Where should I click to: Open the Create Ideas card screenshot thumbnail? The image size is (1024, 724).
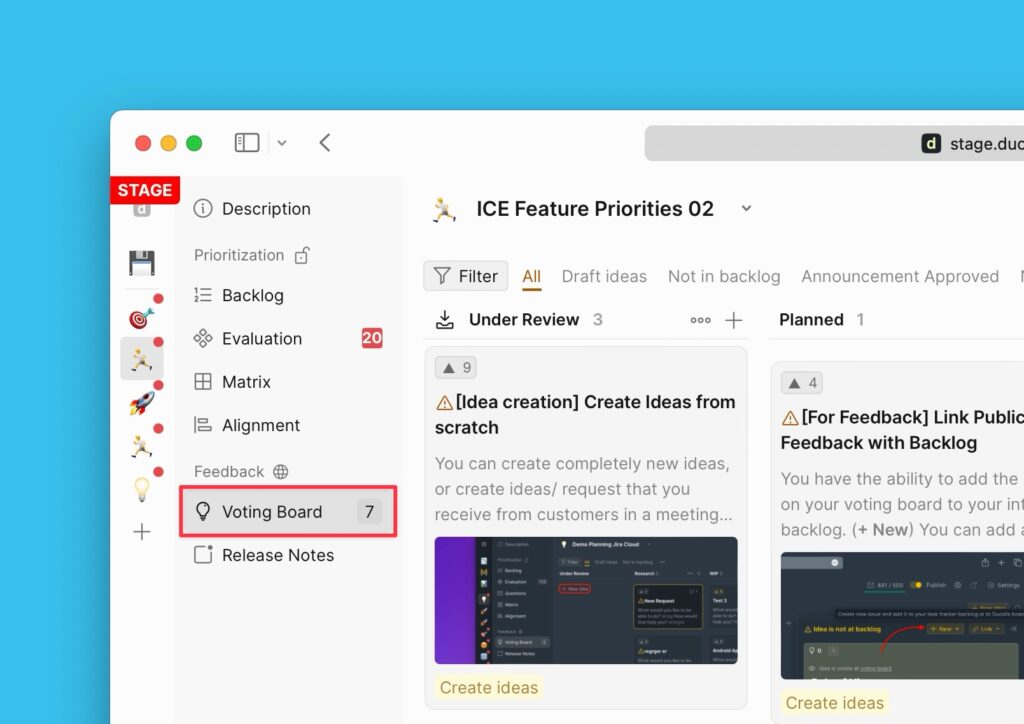(x=586, y=600)
